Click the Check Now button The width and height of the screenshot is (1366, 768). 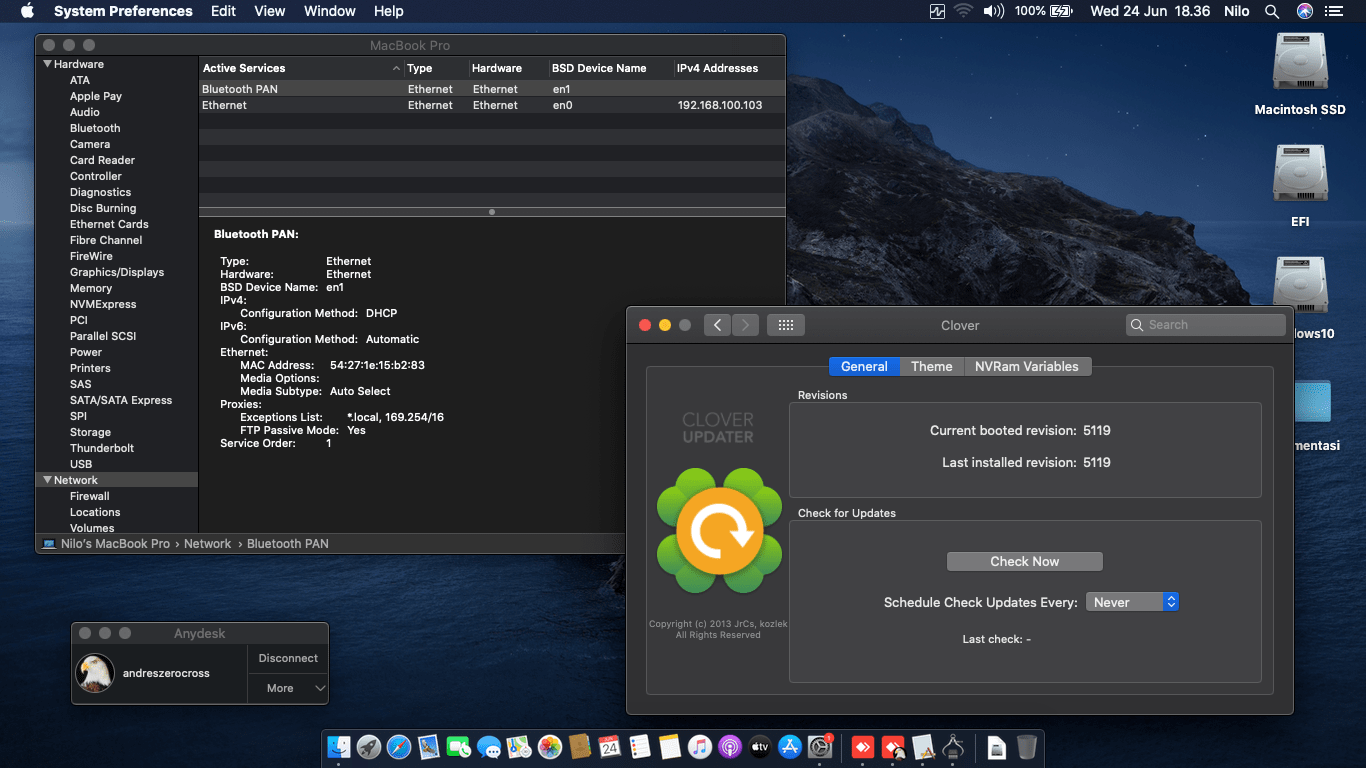click(1024, 561)
